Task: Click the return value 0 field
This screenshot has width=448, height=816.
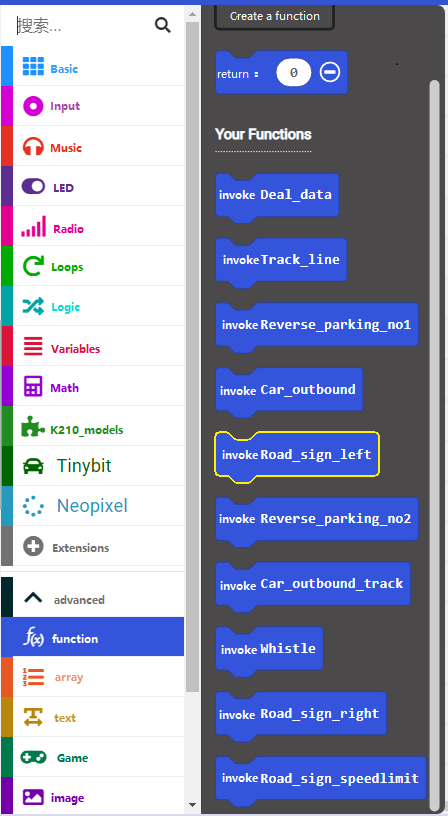Action: point(294,72)
